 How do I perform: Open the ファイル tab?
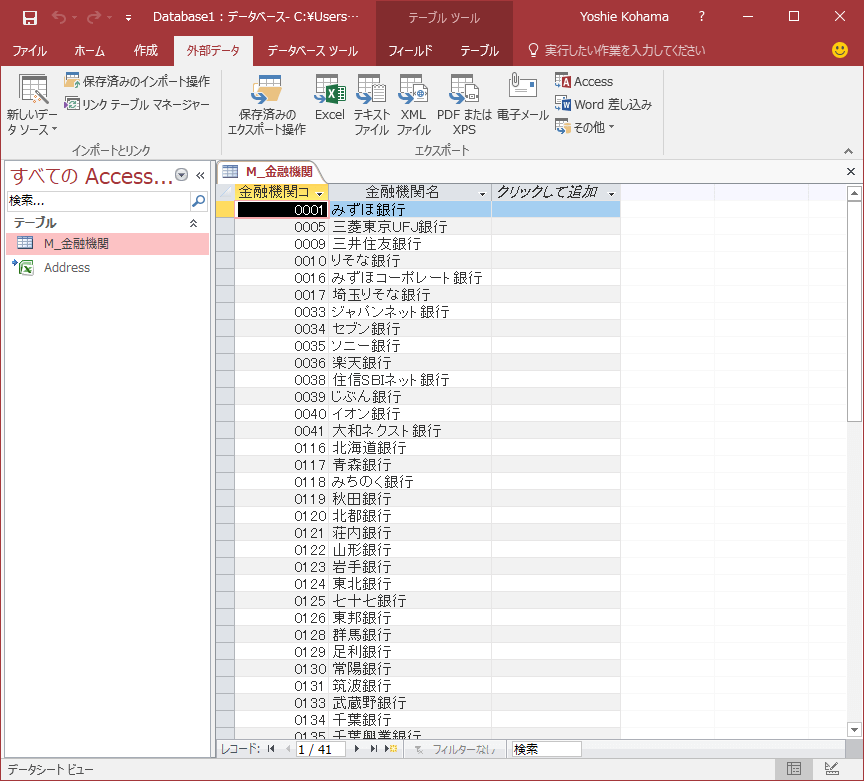pyautogui.click(x=30, y=51)
